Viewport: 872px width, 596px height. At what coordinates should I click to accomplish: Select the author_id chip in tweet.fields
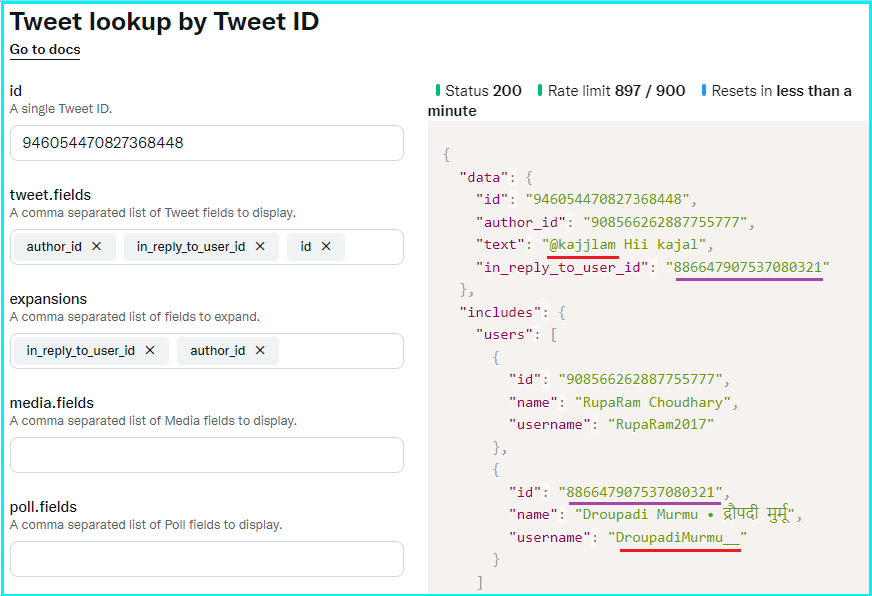(53, 246)
